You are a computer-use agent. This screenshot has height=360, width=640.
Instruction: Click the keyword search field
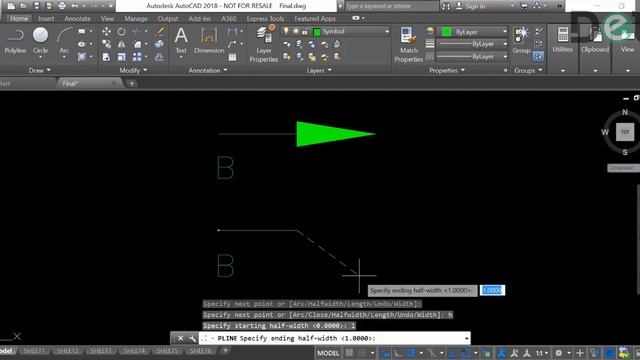click(391, 6)
